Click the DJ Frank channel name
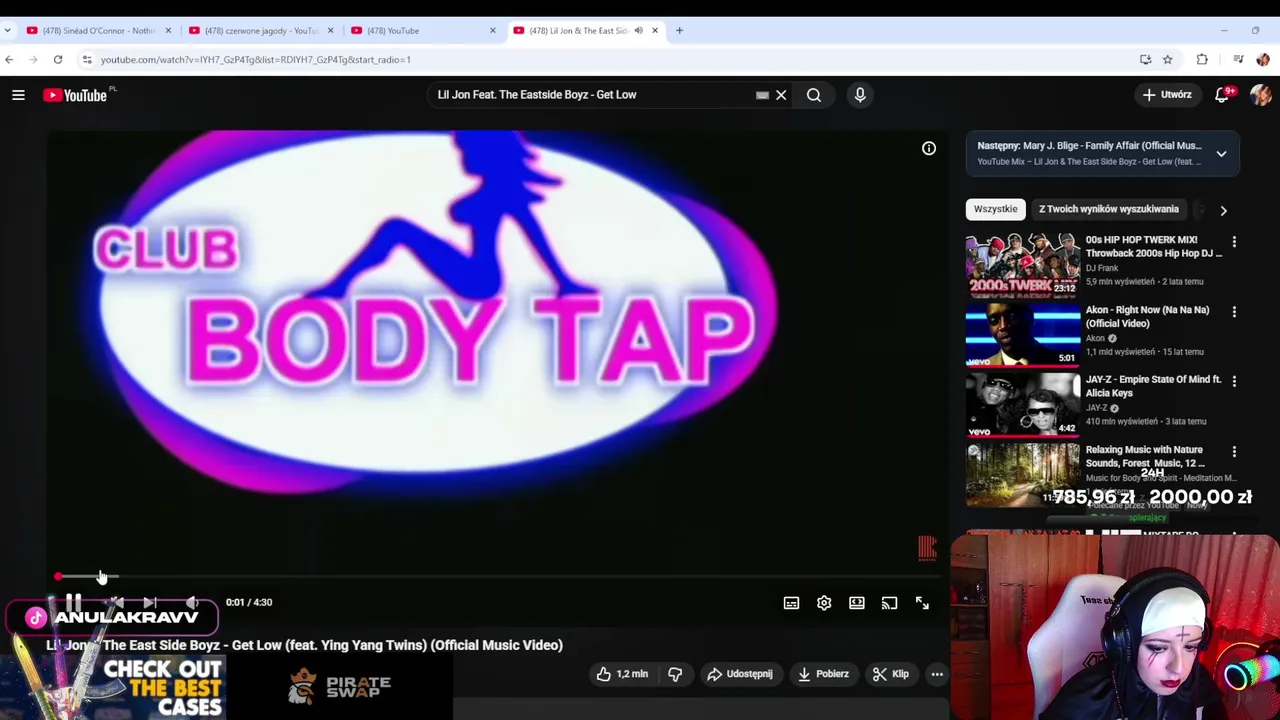1280x720 pixels. pos(1102,268)
